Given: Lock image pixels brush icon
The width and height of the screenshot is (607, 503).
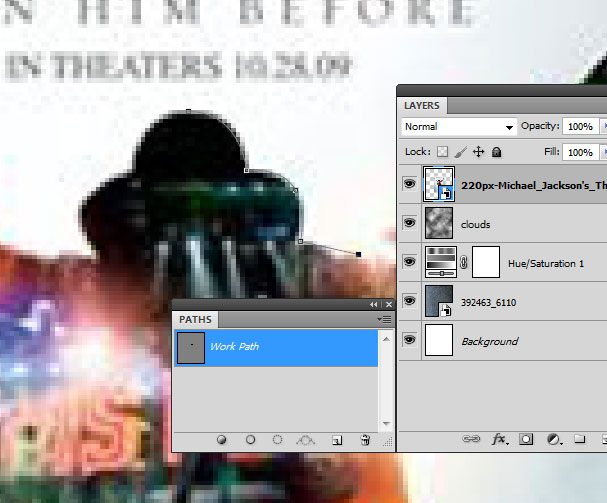Looking at the screenshot, I should [x=460, y=152].
